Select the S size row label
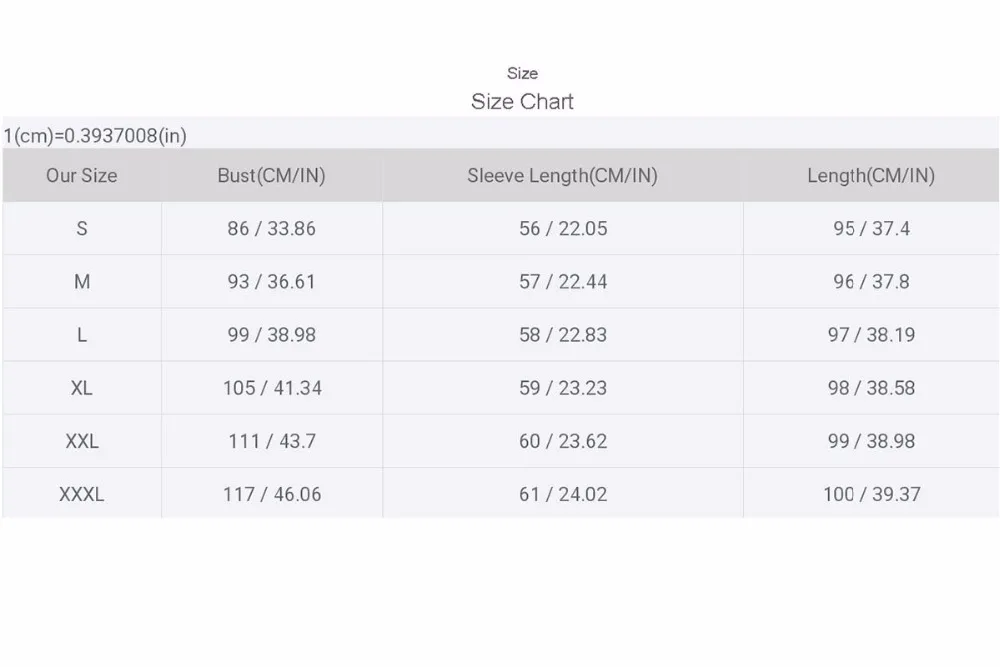The image size is (1000, 667). (x=82, y=228)
